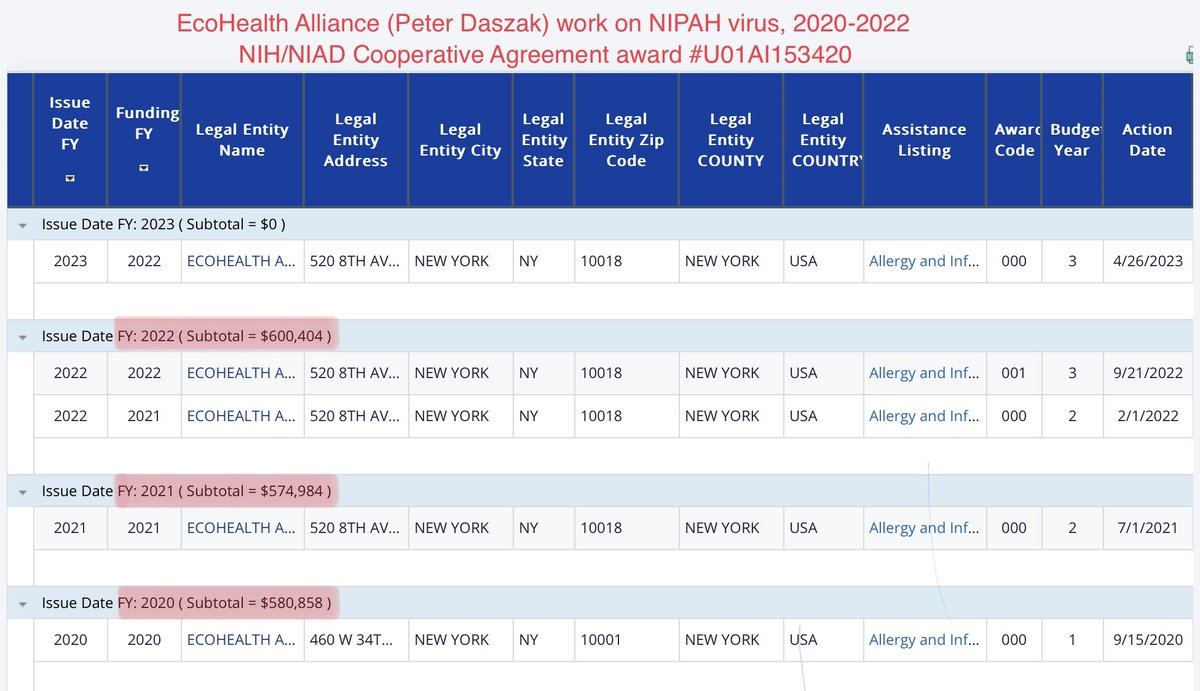Open ECOHEALTH link in the 9/21/2022 row
Viewport: 1200px width, 691px height.
(242, 373)
